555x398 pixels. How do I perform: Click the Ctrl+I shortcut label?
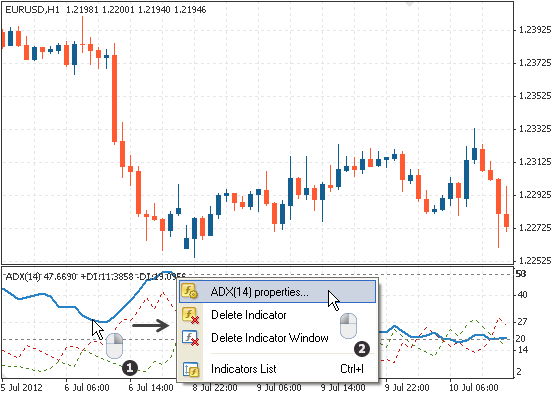351,369
